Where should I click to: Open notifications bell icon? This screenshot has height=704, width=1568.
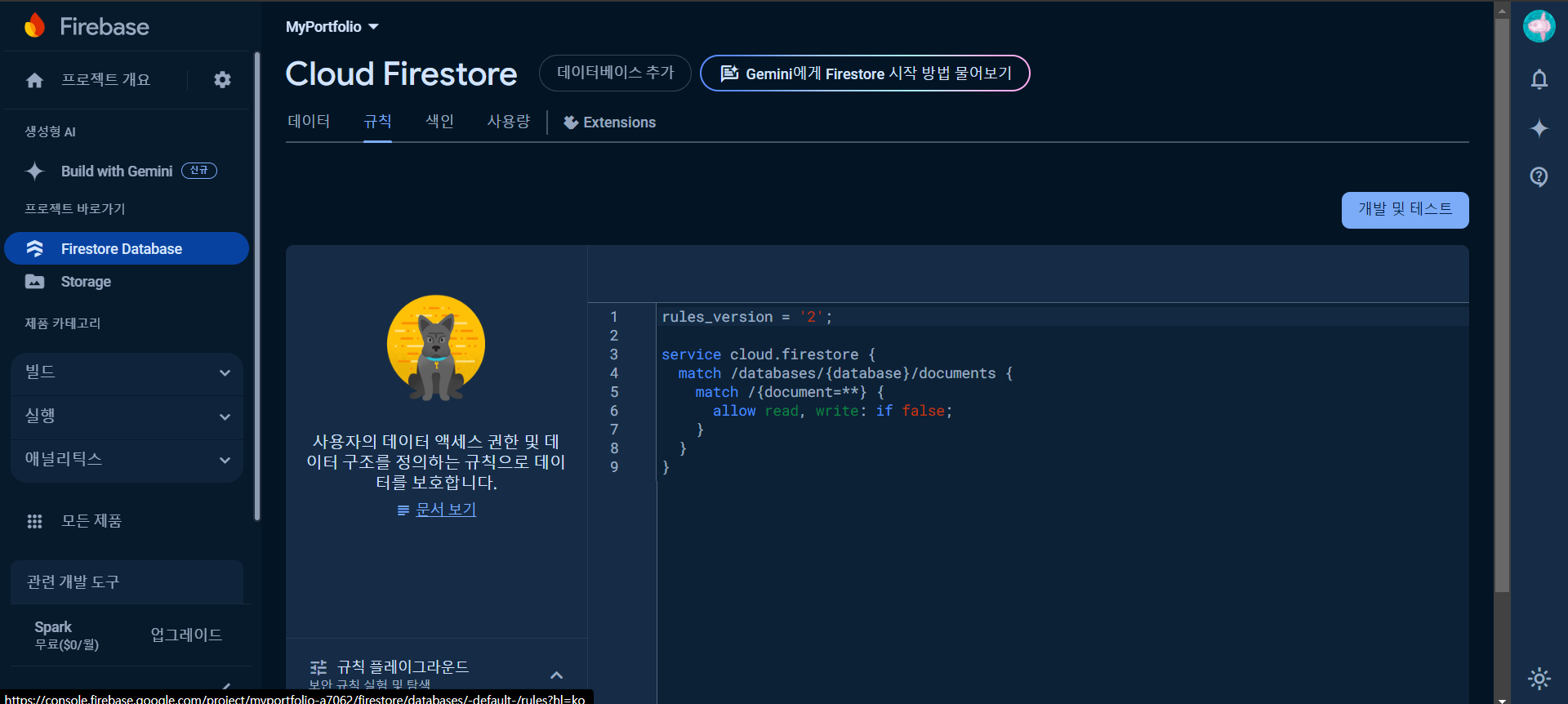(1539, 79)
